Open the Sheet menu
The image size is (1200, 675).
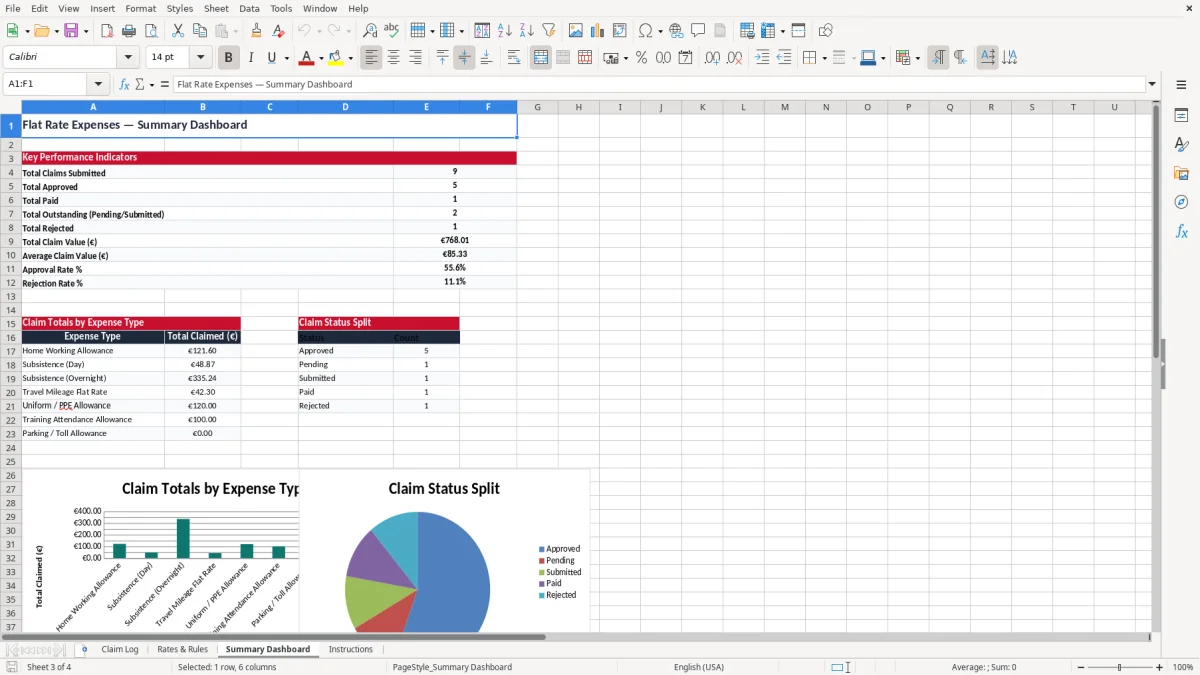pos(216,8)
